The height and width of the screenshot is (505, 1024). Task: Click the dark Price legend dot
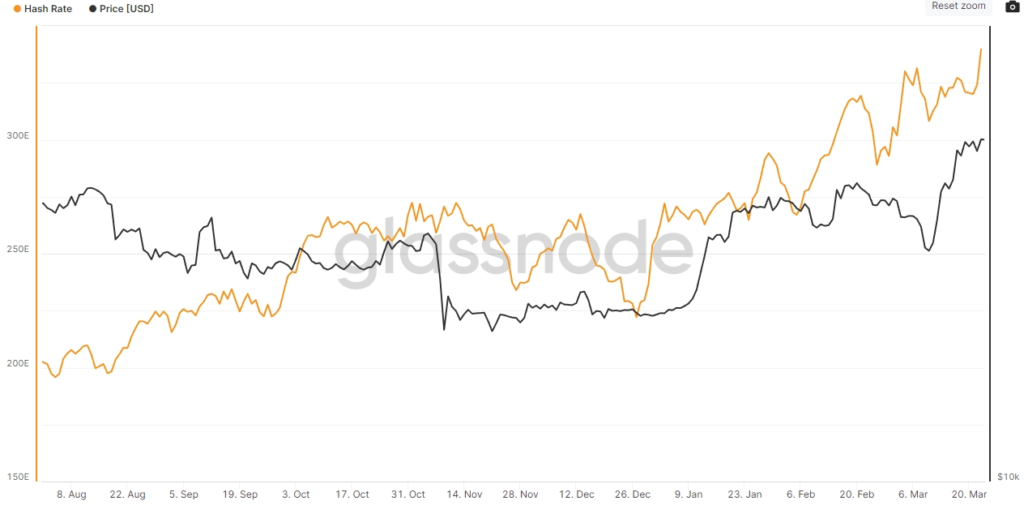tap(93, 8)
